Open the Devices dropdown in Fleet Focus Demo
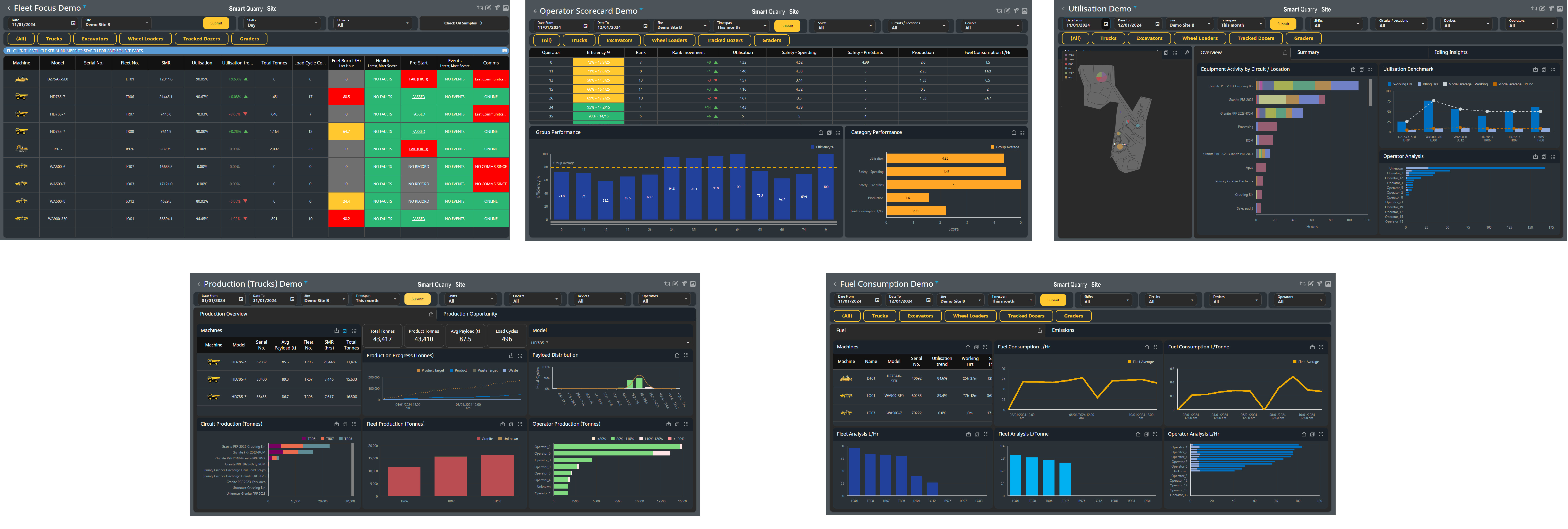The height and width of the screenshot is (529, 1568). click(373, 23)
